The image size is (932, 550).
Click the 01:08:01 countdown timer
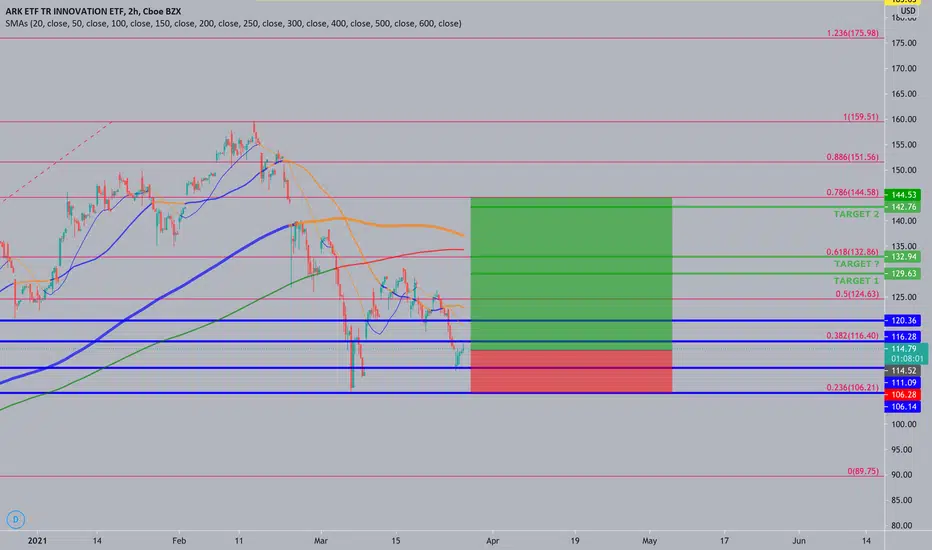click(x=907, y=359)
